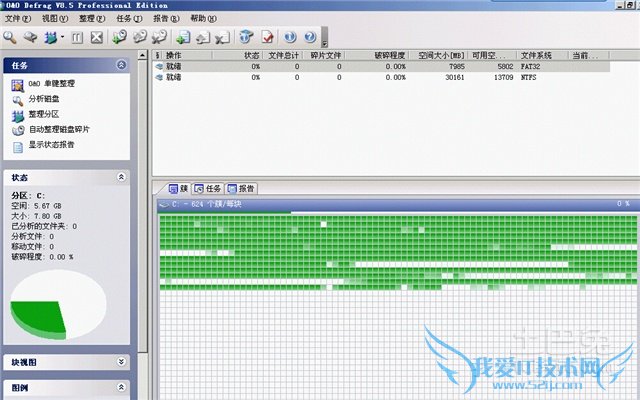Open the 文件 menu
This screenshot has height=400, width=640.
pyautogui.click(x=18, y=18)
